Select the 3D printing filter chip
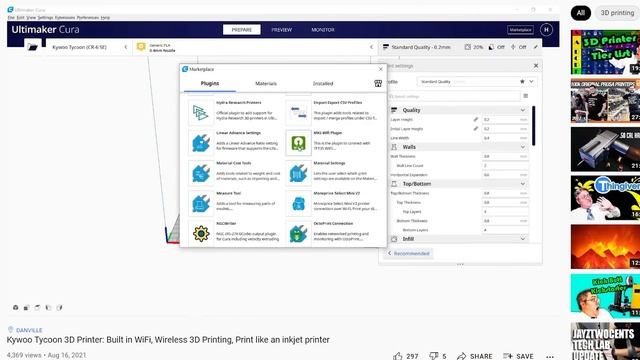The image size is (640, 360). click(x=617, y=13)
